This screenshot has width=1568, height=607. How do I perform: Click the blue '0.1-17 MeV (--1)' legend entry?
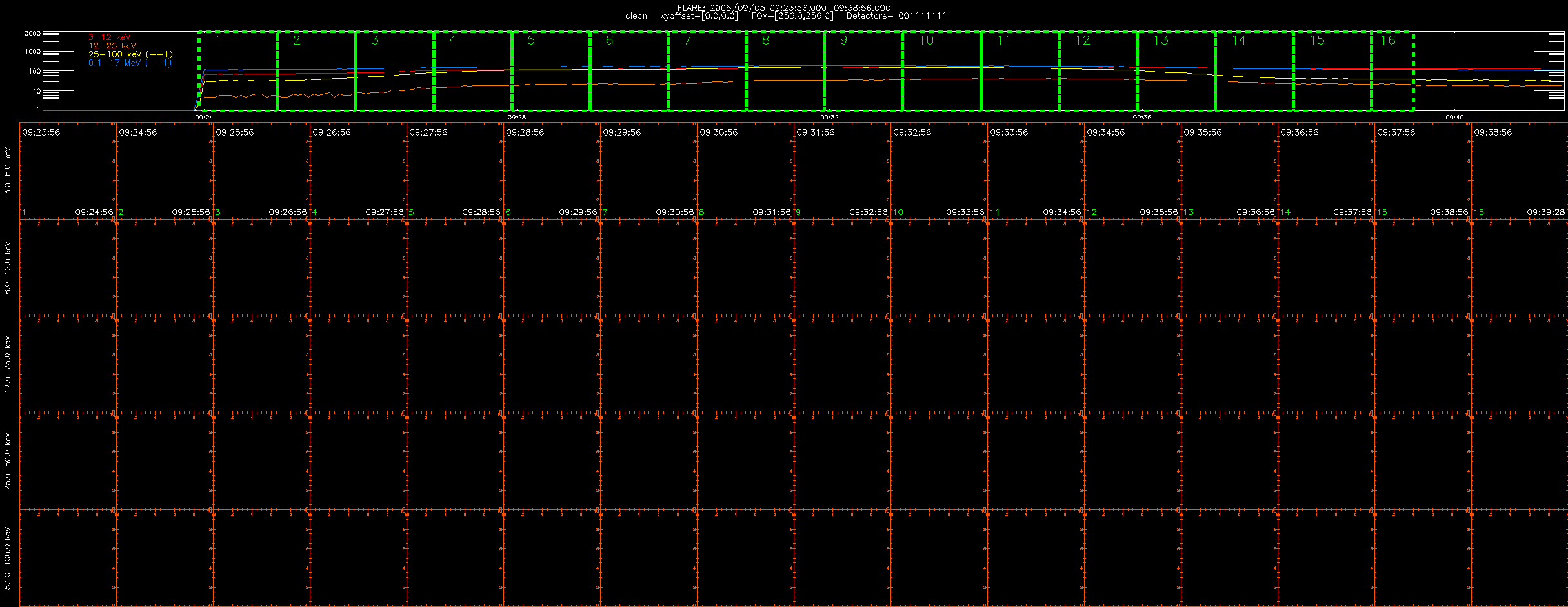pos(130,63)
